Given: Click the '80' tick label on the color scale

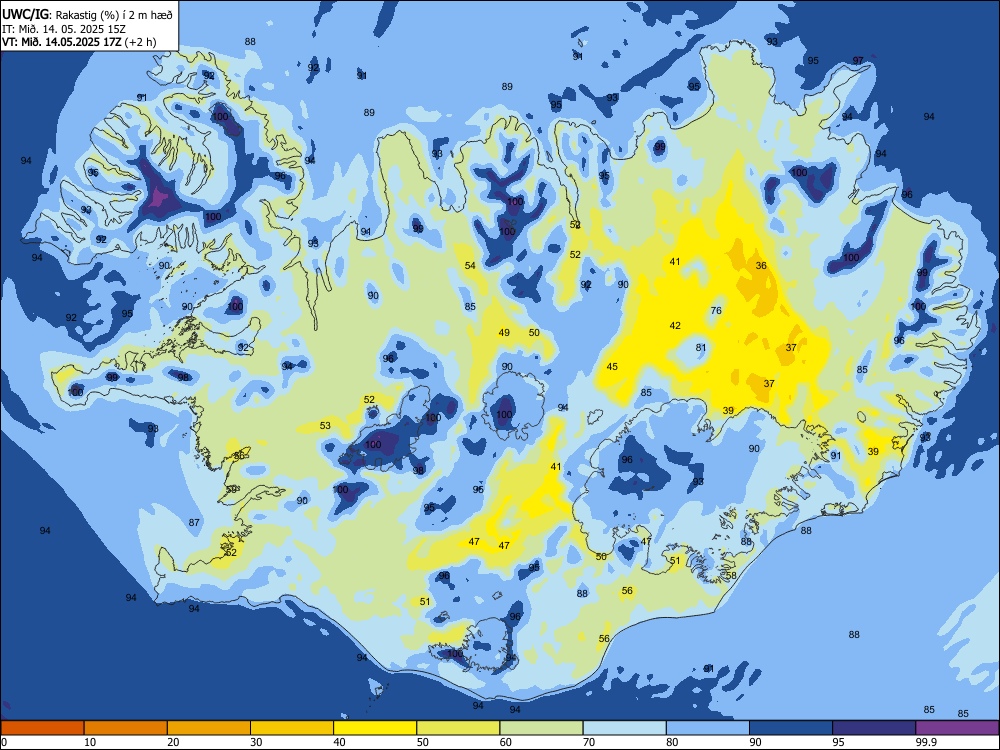Looking at the screenshot, I should pyautogui.click(x=672, y=742).
